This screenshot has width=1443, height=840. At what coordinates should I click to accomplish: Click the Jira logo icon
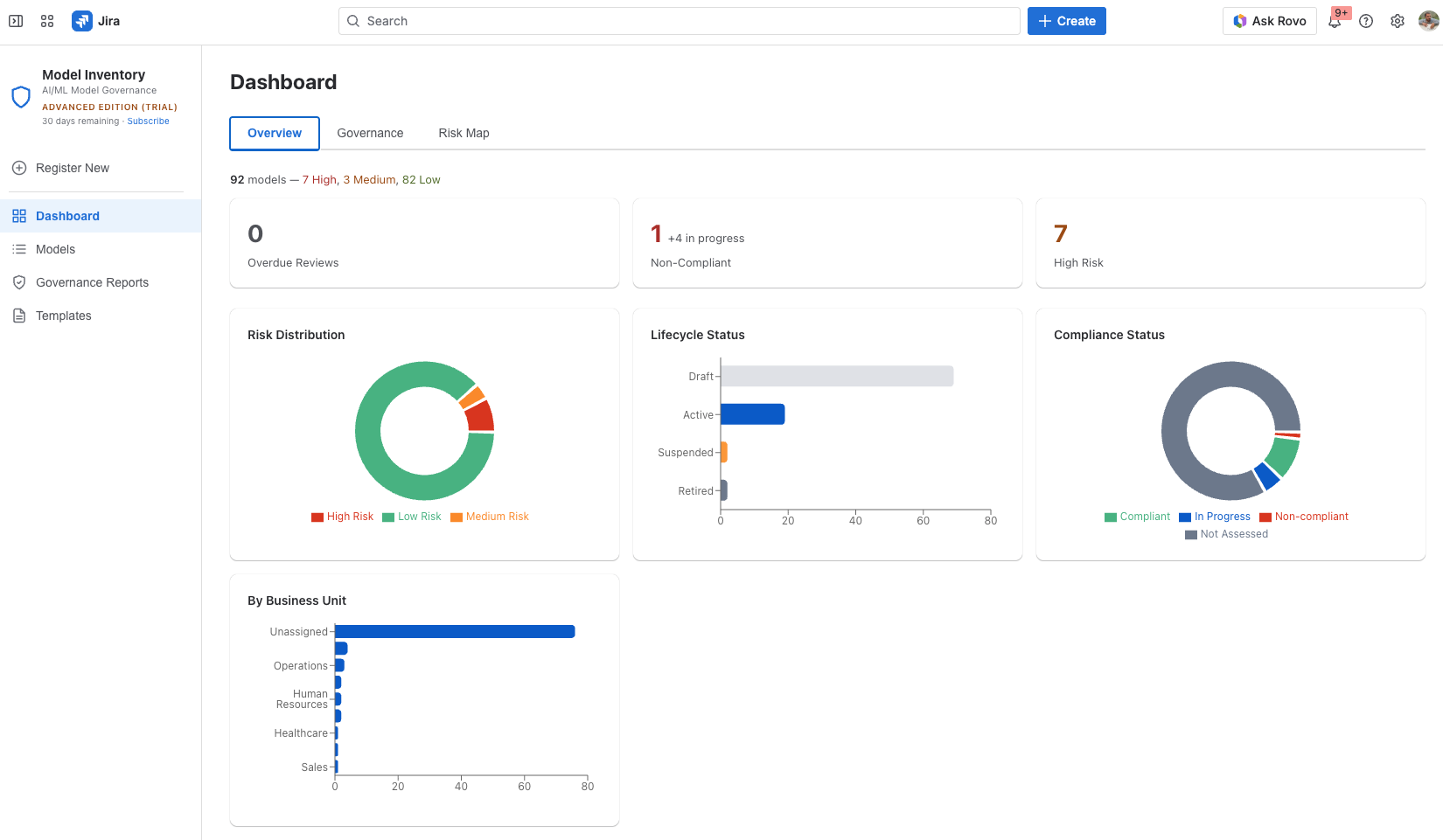coord(81,20)
